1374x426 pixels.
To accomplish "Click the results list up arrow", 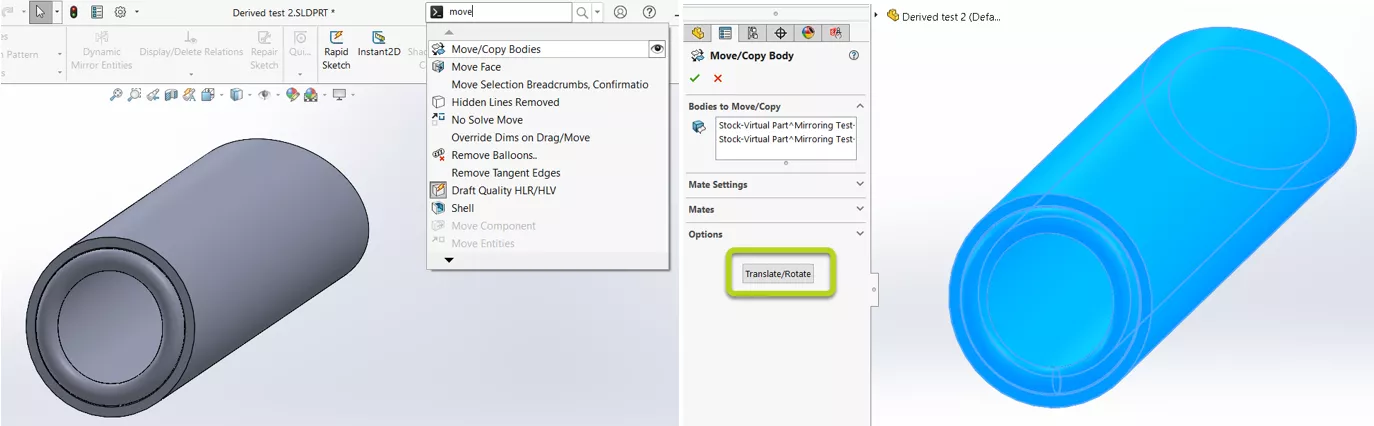I will point(448,33).
